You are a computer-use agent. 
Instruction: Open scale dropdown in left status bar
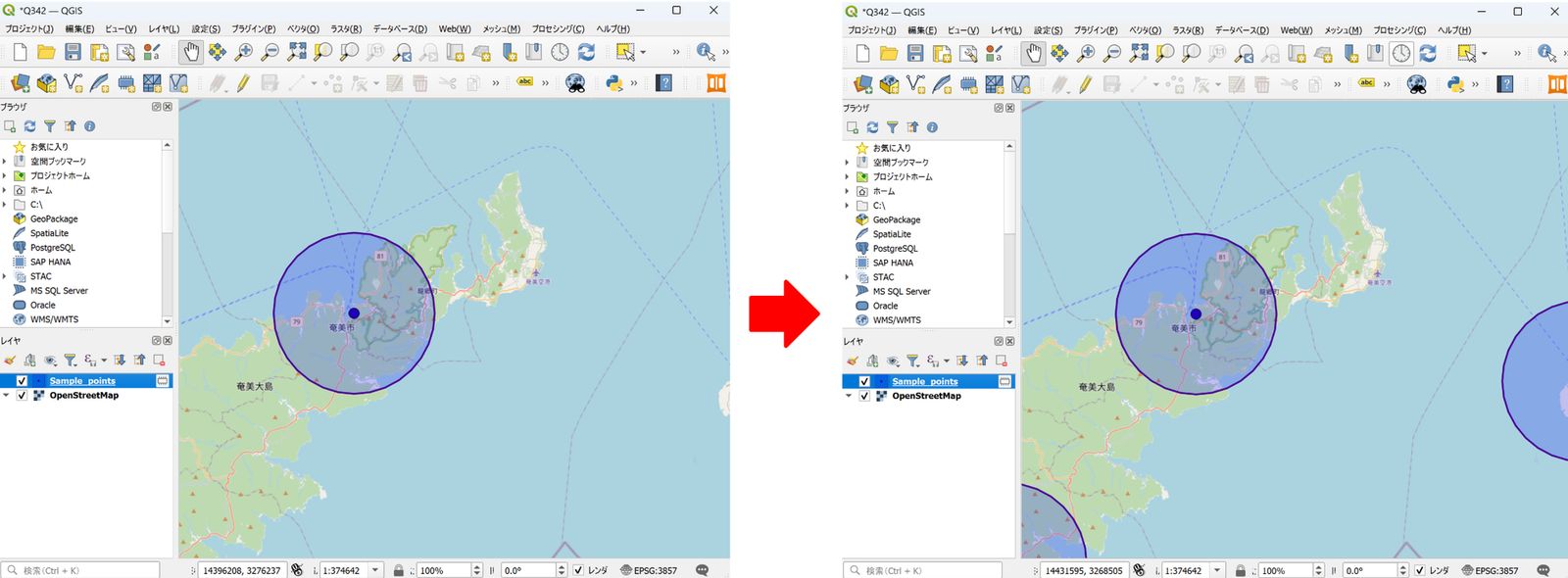374,570
